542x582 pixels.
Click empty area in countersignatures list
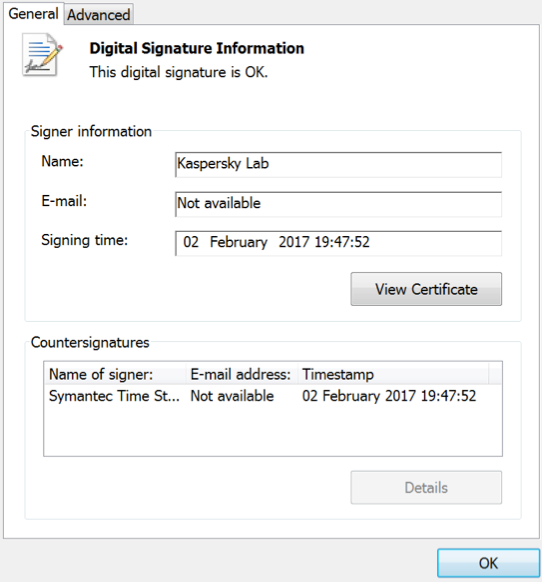pos(273,431)
